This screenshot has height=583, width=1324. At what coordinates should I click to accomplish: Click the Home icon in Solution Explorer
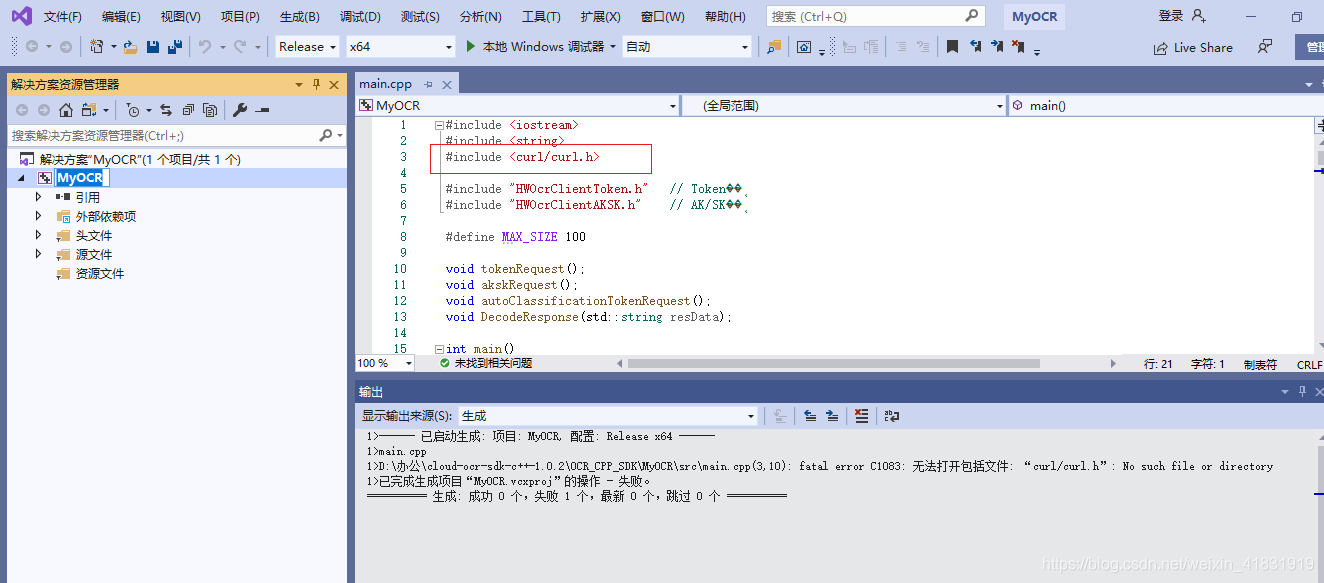click(x=65, y=109)
